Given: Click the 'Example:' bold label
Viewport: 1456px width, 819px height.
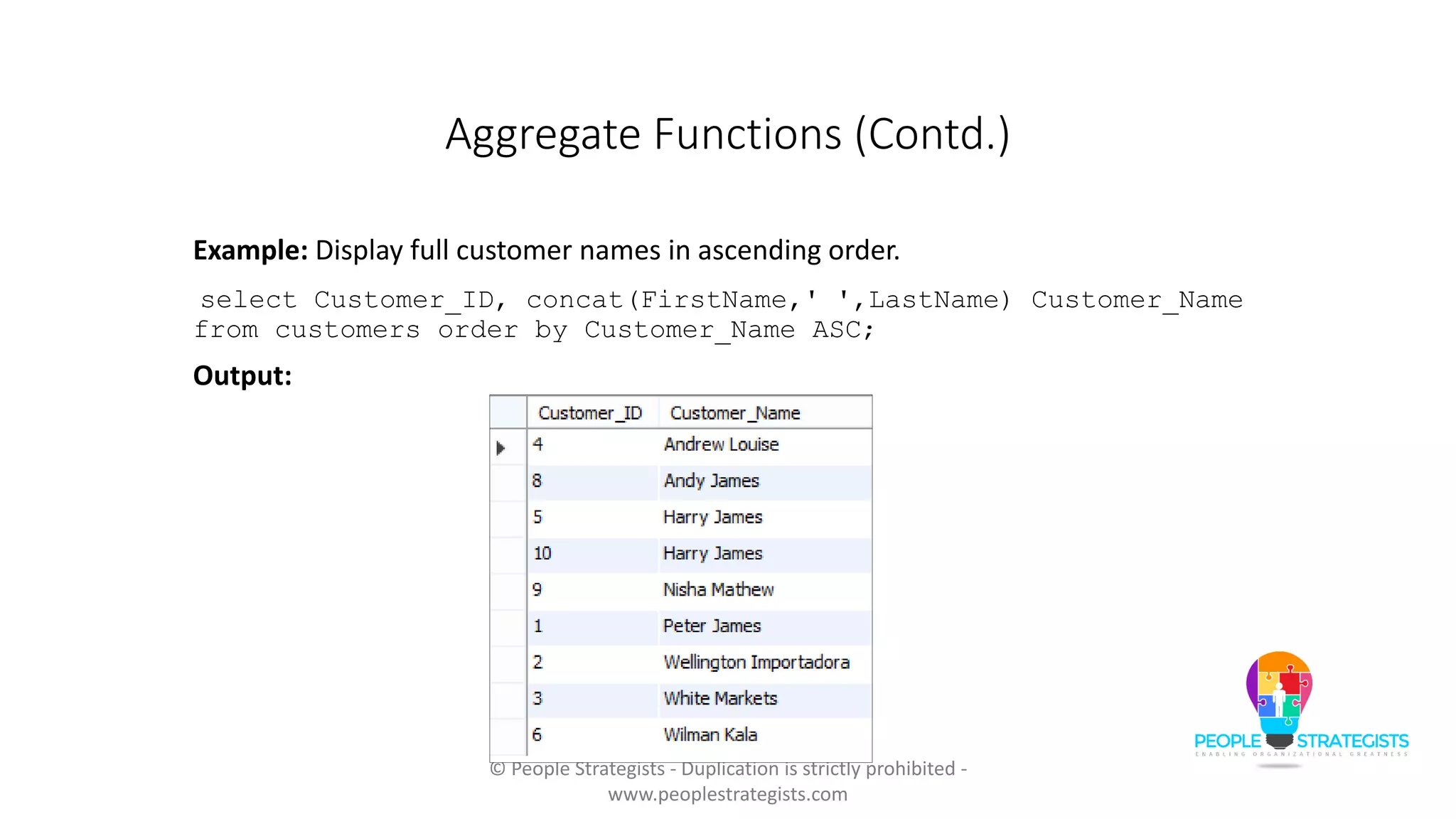Looking at the screenshot, I should coord(250,250).
